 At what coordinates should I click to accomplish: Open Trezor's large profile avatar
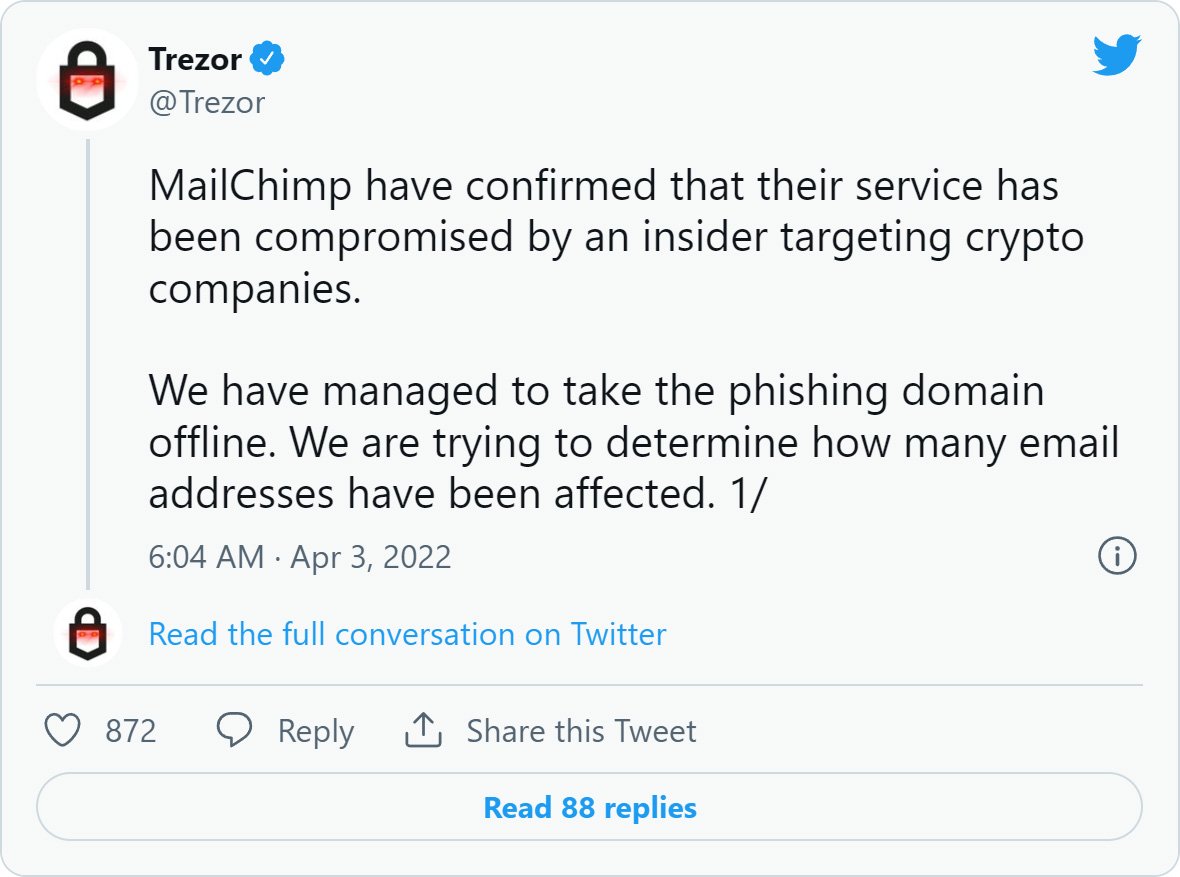pos(86,80)
